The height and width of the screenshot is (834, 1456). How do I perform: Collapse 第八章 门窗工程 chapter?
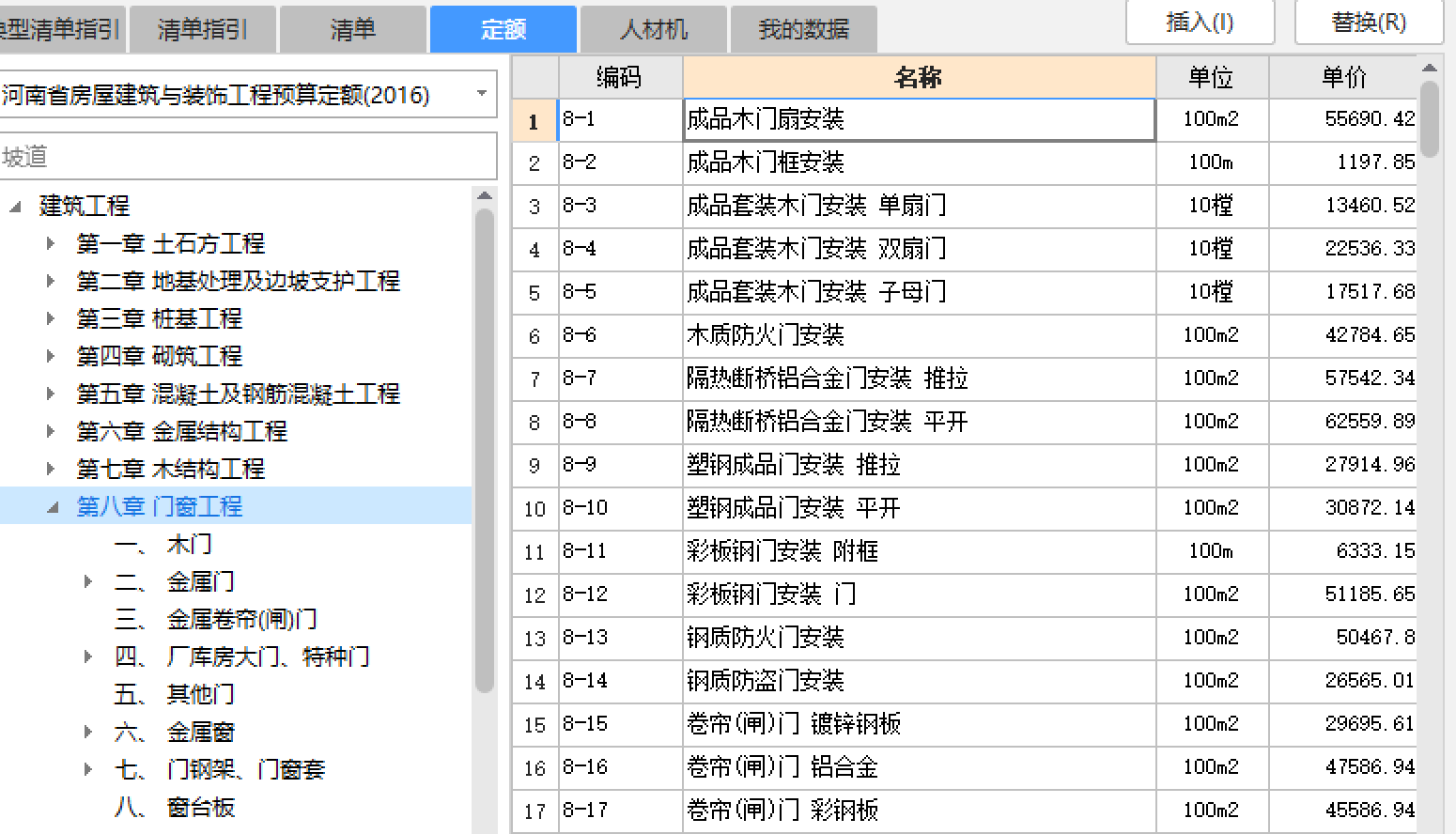click(52, 506)
